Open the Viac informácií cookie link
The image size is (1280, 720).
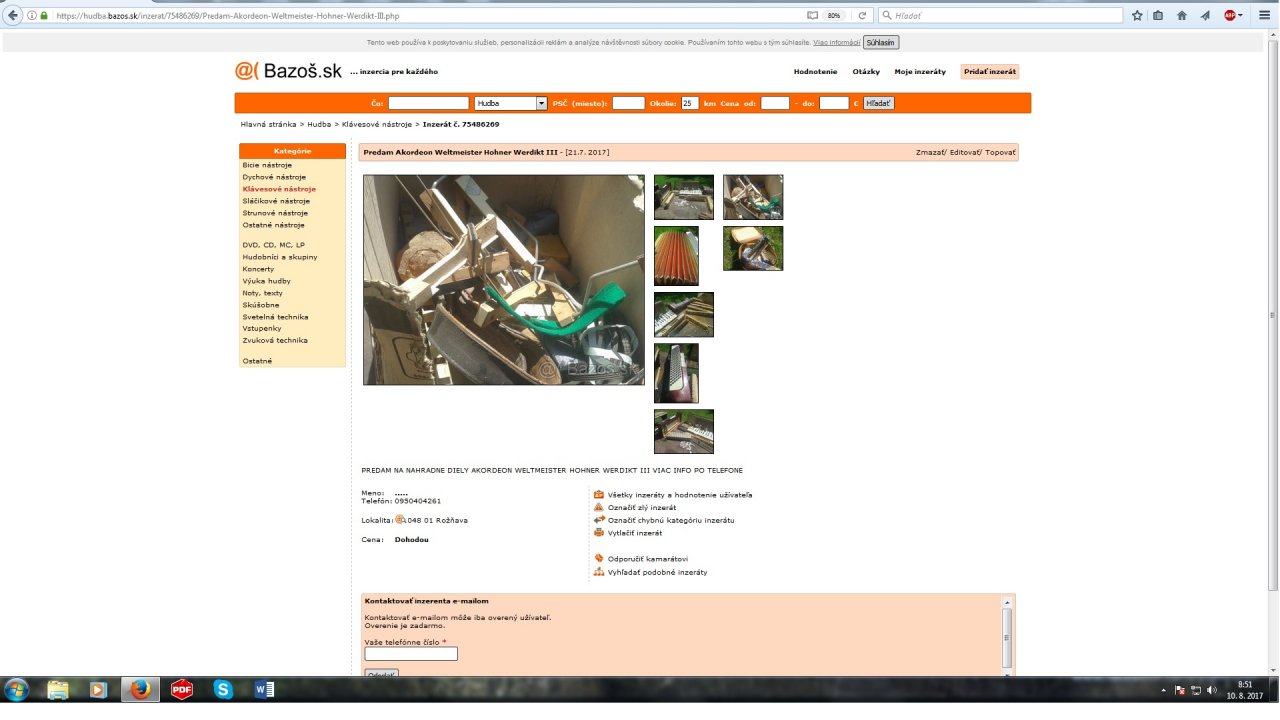point(836,42)
